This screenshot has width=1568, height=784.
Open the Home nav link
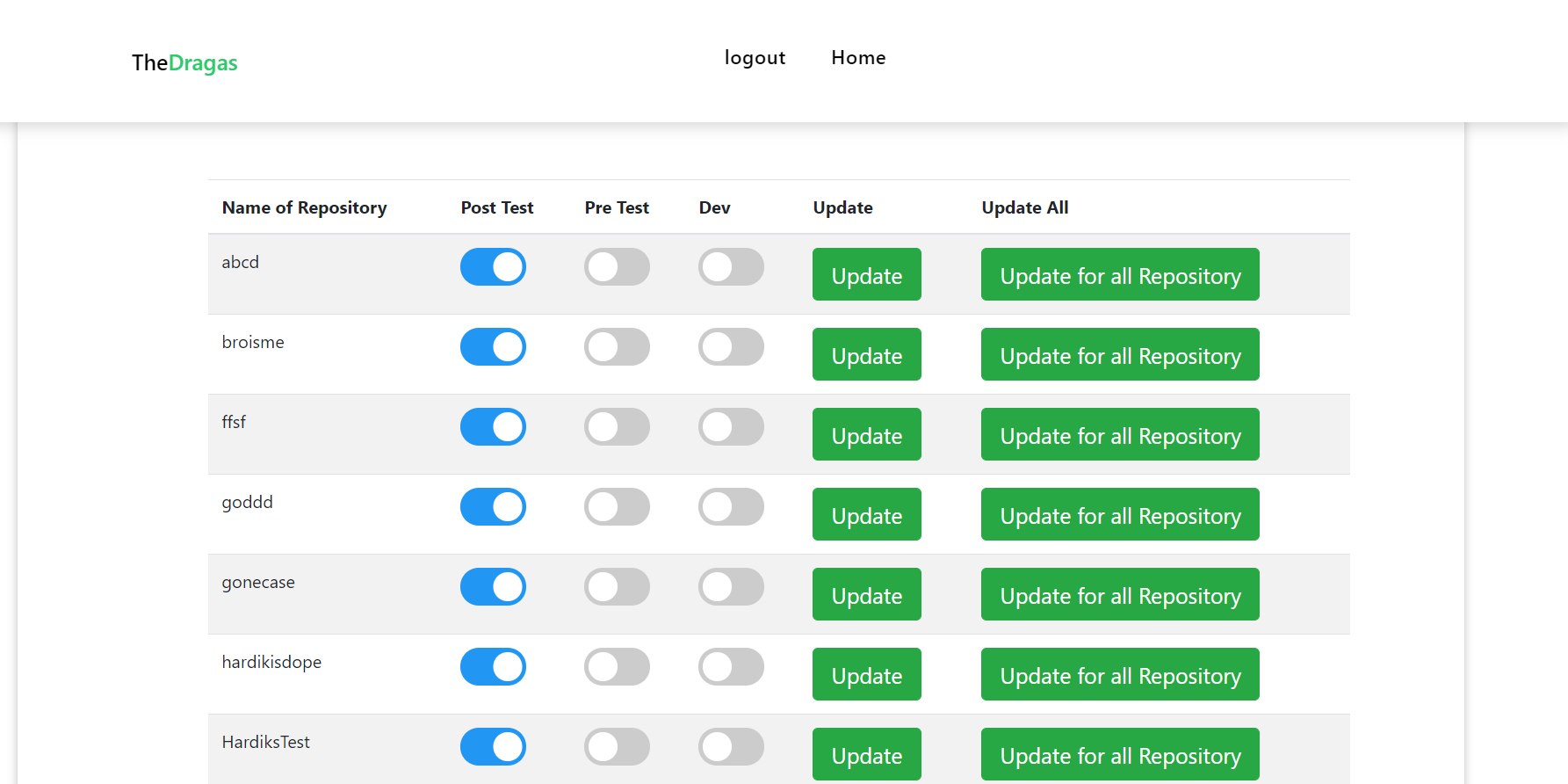858,58
